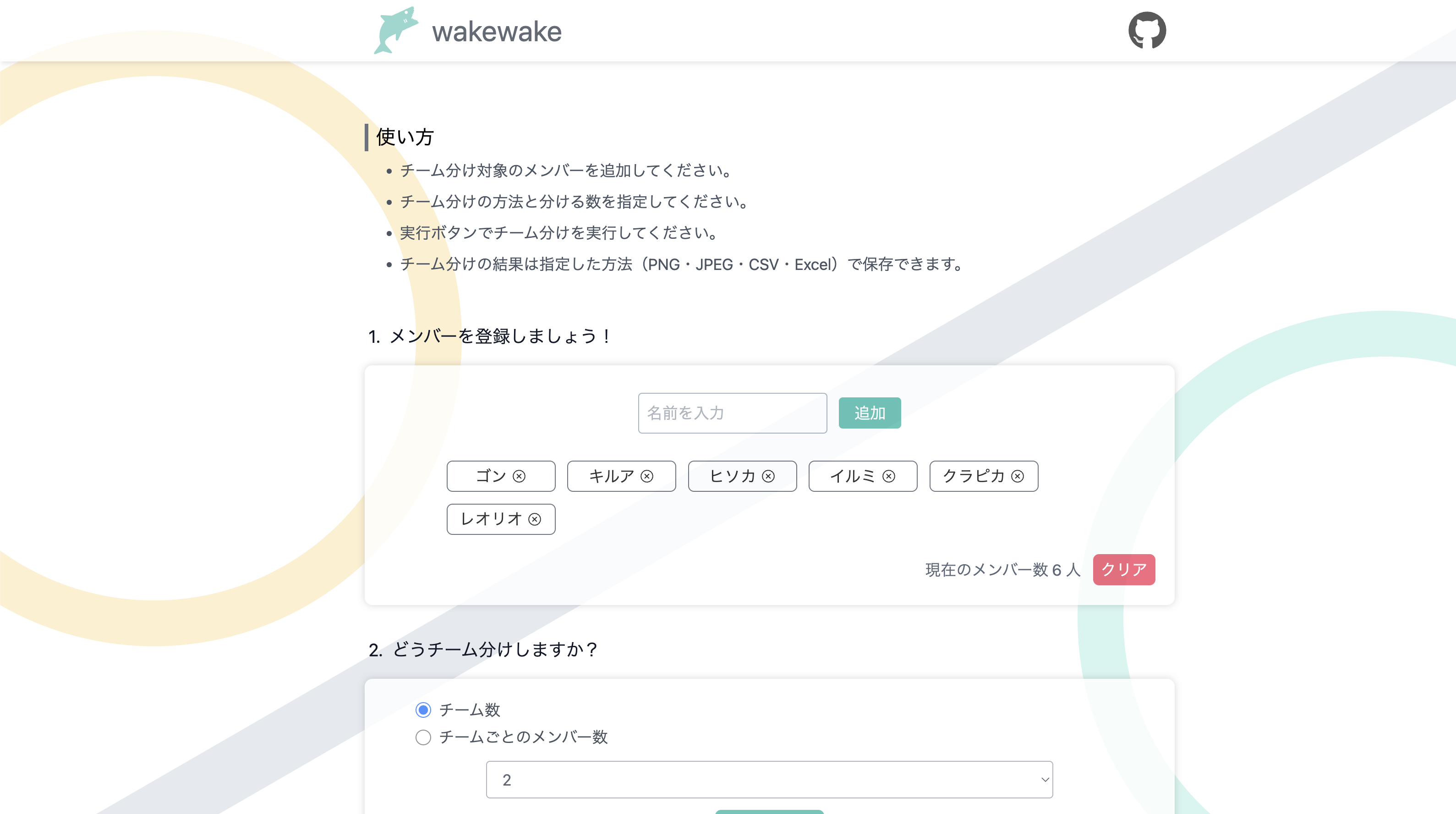Click the 現在のメンバー数 count text
The image size is (1456, 814).
pos(1002,570)
